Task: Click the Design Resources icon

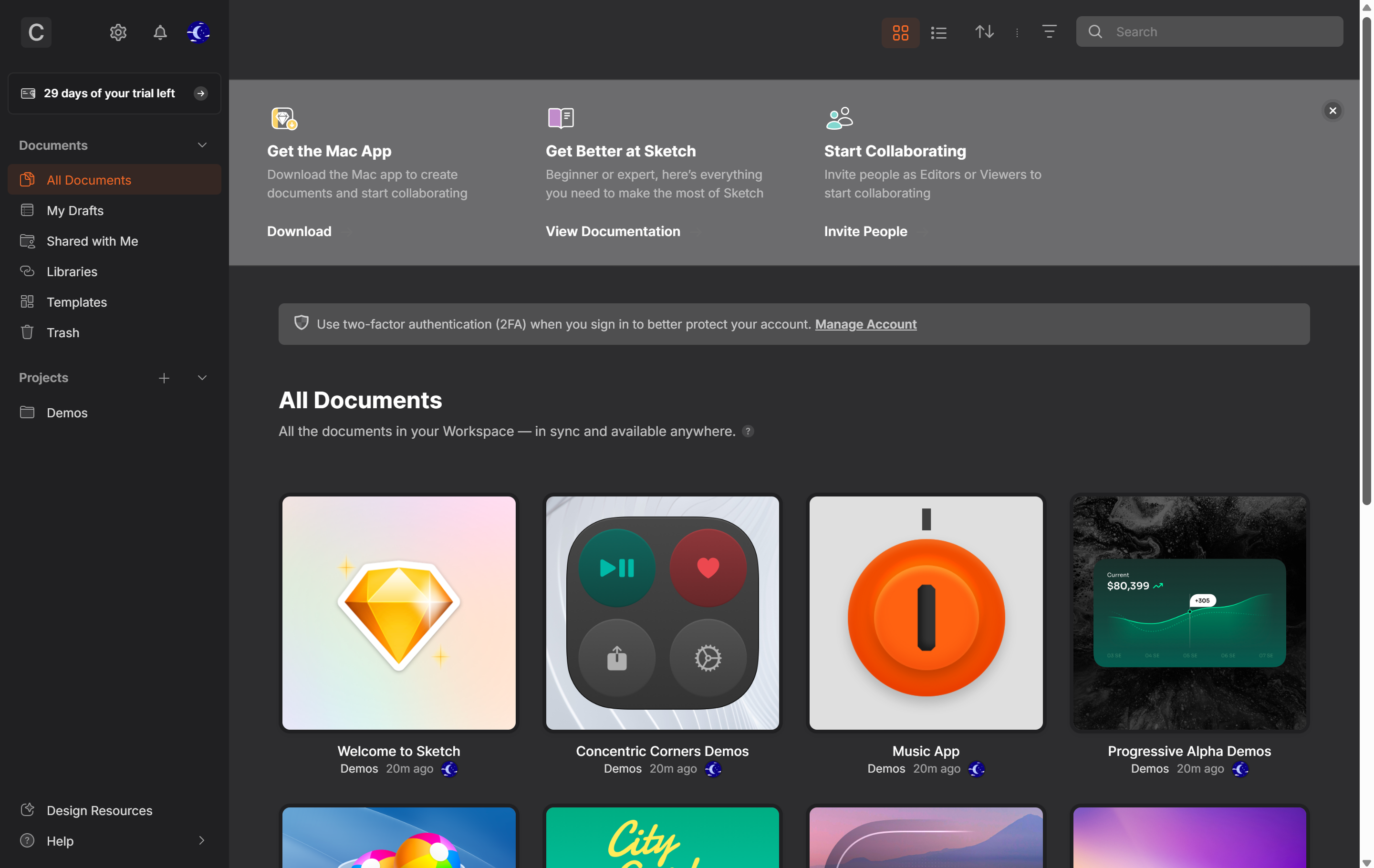Action: [27, 809]
